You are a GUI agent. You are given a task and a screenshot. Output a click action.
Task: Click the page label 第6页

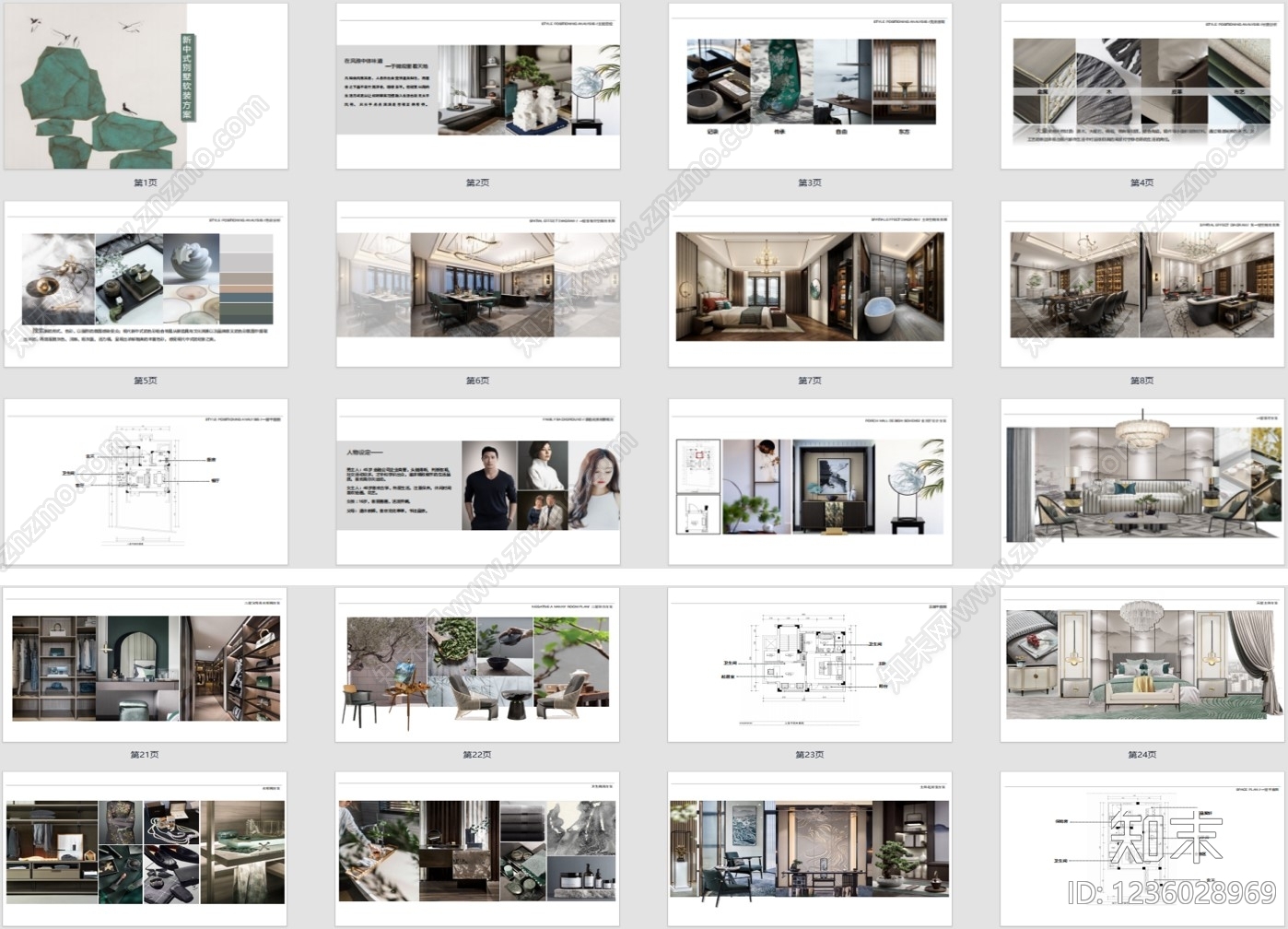pos(478,380)
